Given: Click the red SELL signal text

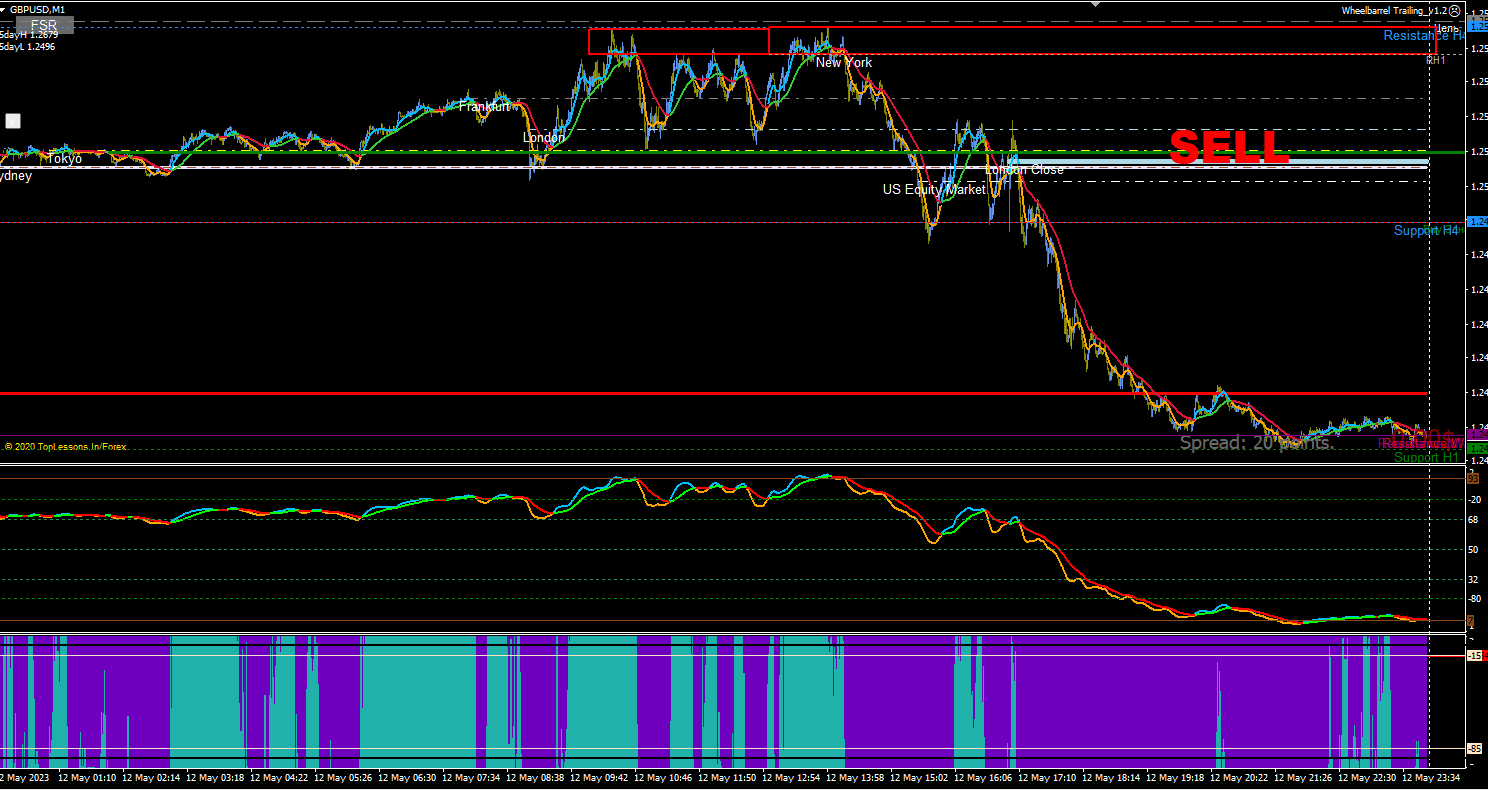Looking at the screenshot, I should (x=1229, y=148).
